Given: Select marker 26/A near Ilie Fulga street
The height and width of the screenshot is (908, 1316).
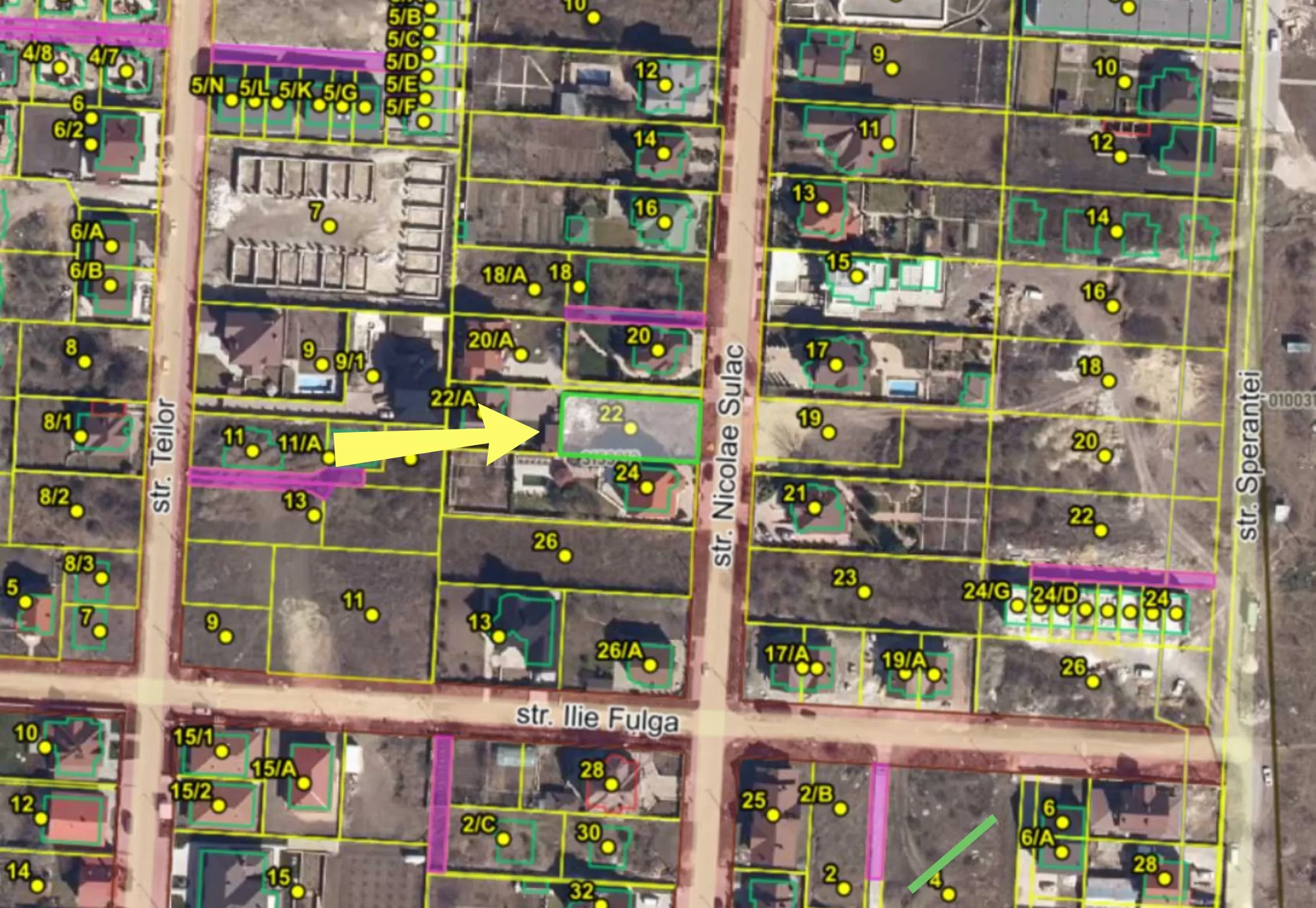Looking at the screenshot, I should 650,665.
